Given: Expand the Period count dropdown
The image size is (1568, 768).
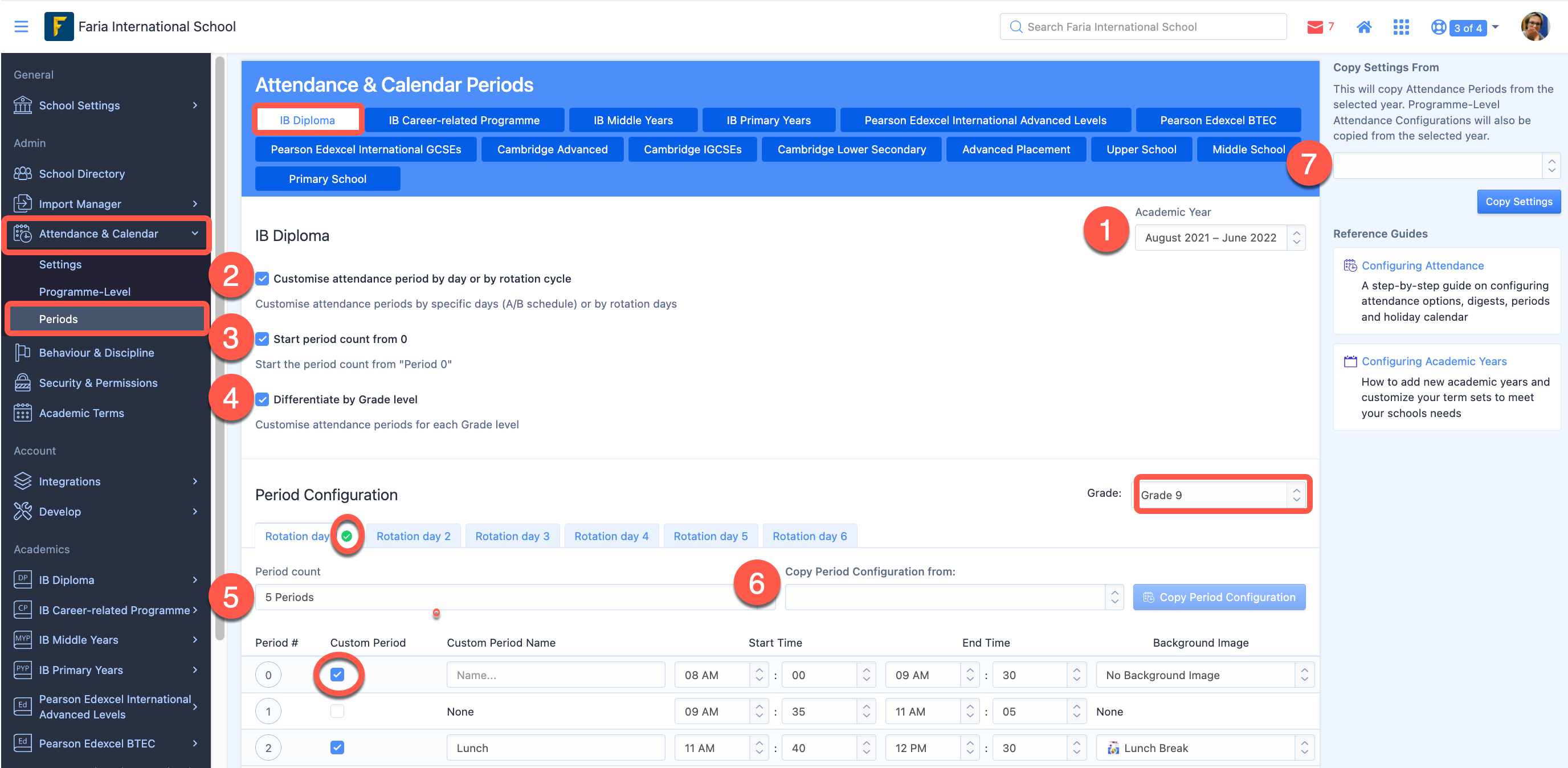Looking at the screenshot, I should (499, 597).
